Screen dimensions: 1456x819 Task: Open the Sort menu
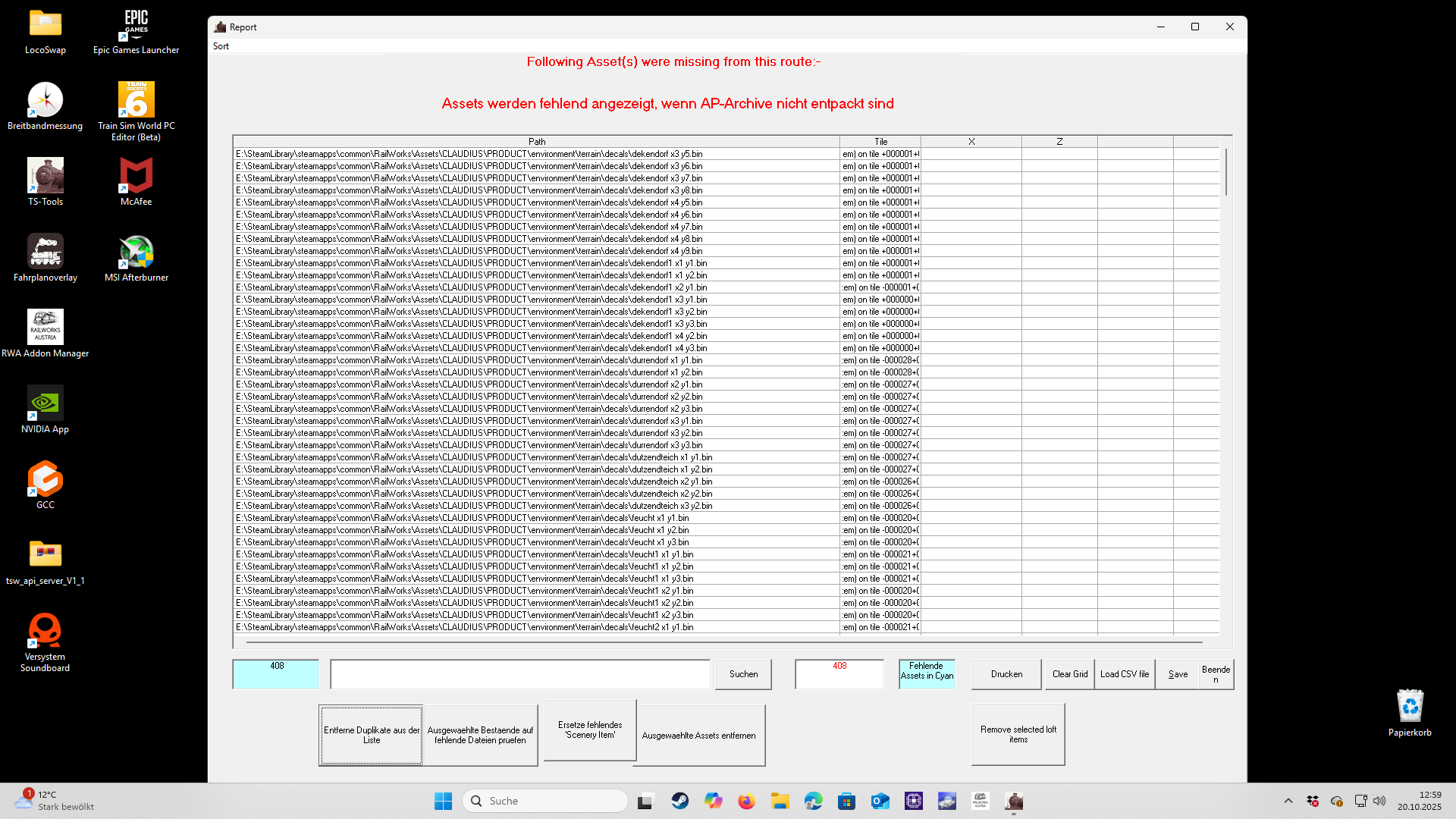221,46
